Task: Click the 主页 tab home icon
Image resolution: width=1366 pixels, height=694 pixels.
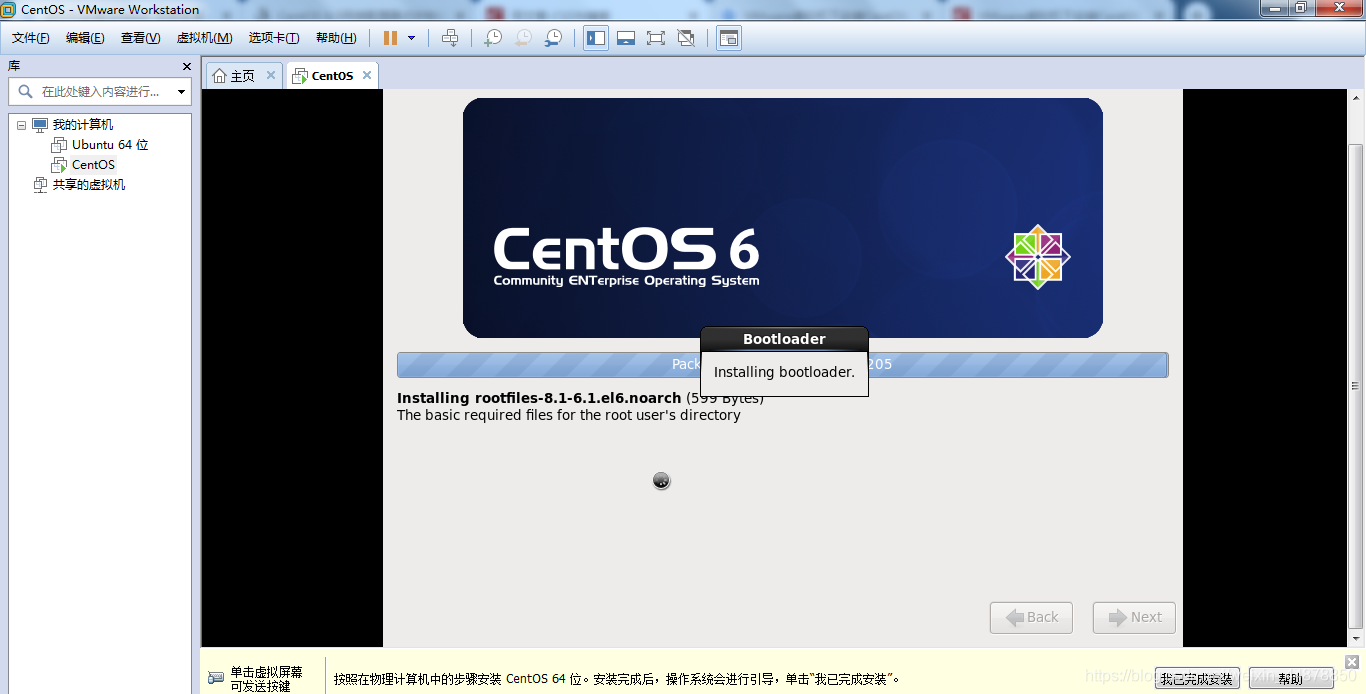Action: [219, 76]
